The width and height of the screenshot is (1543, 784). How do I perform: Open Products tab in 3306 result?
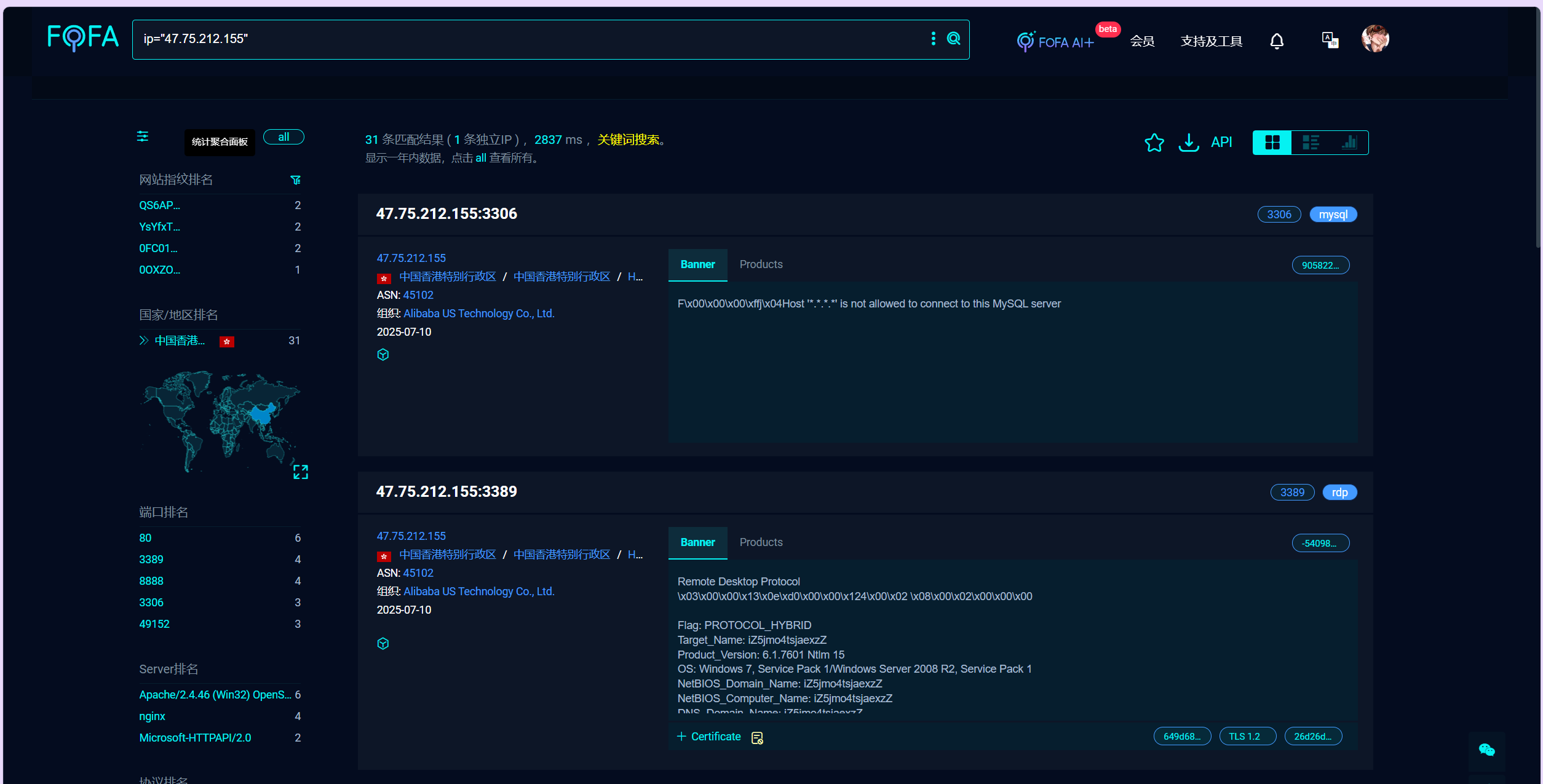point(761,264)
